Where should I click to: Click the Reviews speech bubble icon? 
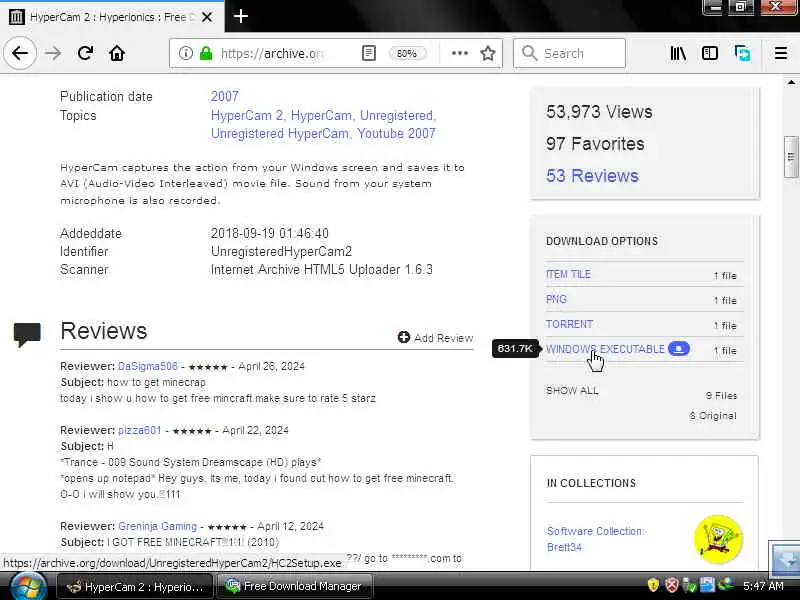tap(27, 335)
